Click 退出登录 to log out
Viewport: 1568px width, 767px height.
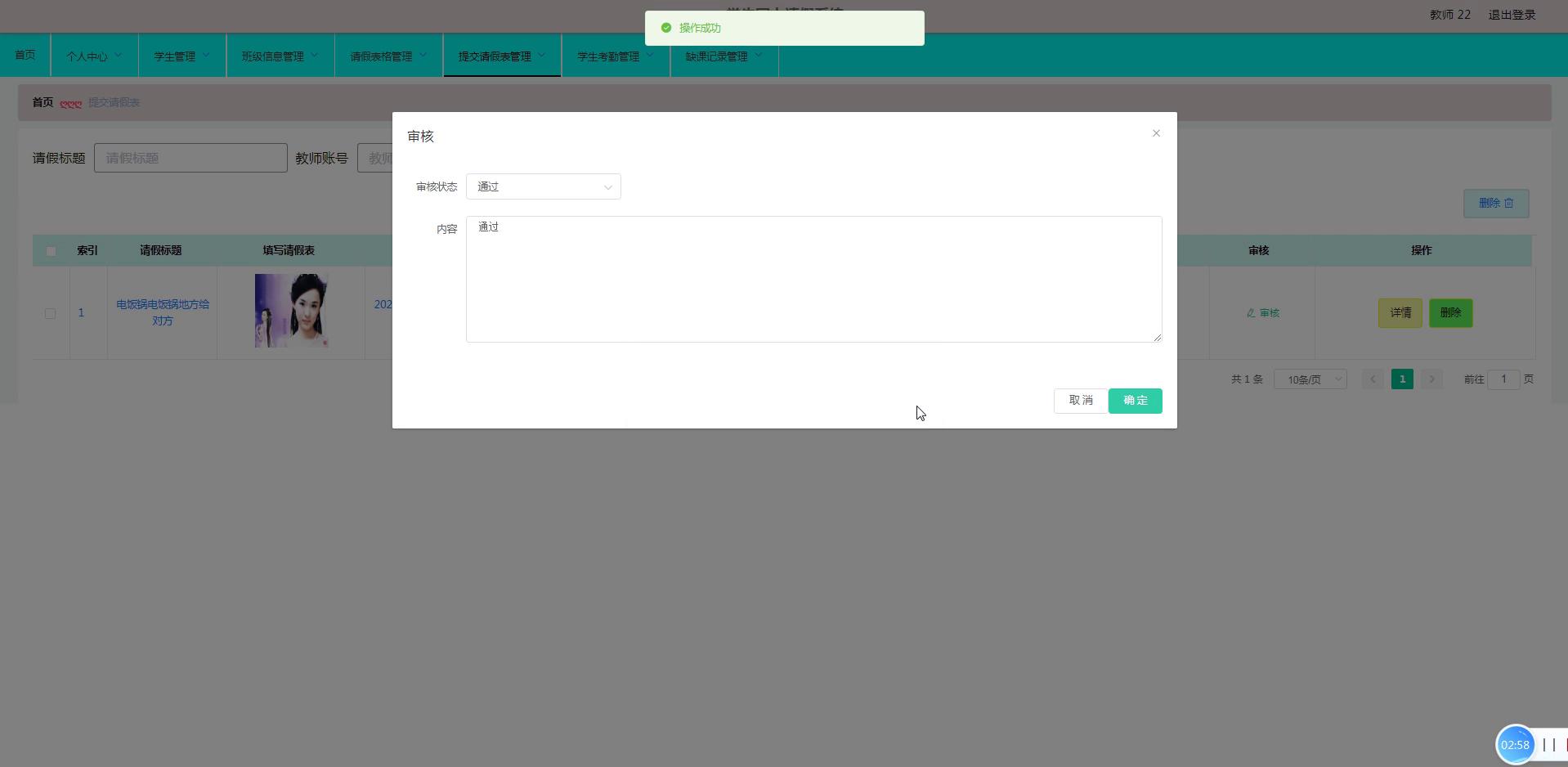1512,15
